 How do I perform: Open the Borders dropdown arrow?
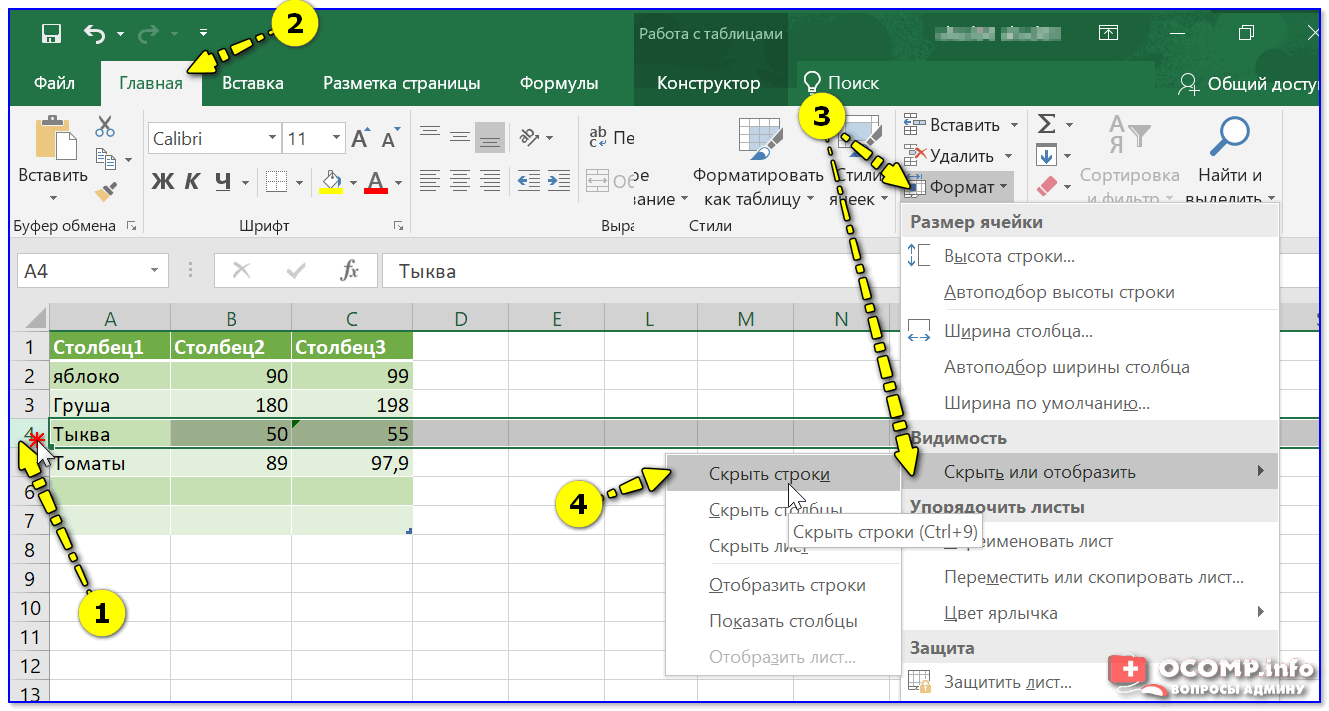point(298,183)
